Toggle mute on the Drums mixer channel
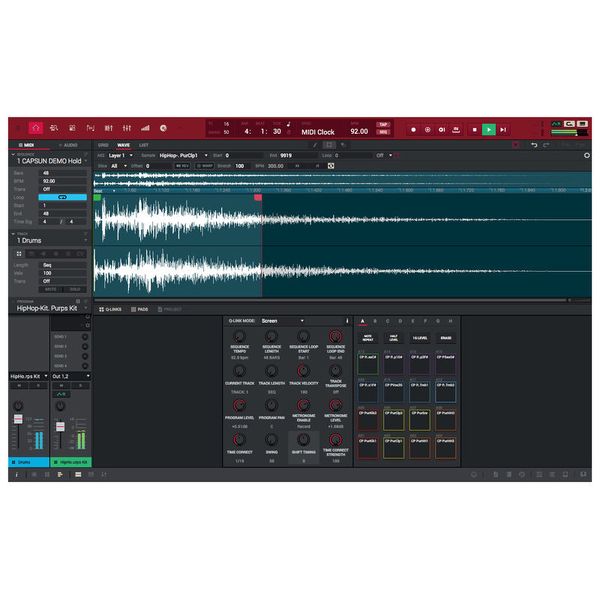 pyautogui.click(x=19, y=386)
